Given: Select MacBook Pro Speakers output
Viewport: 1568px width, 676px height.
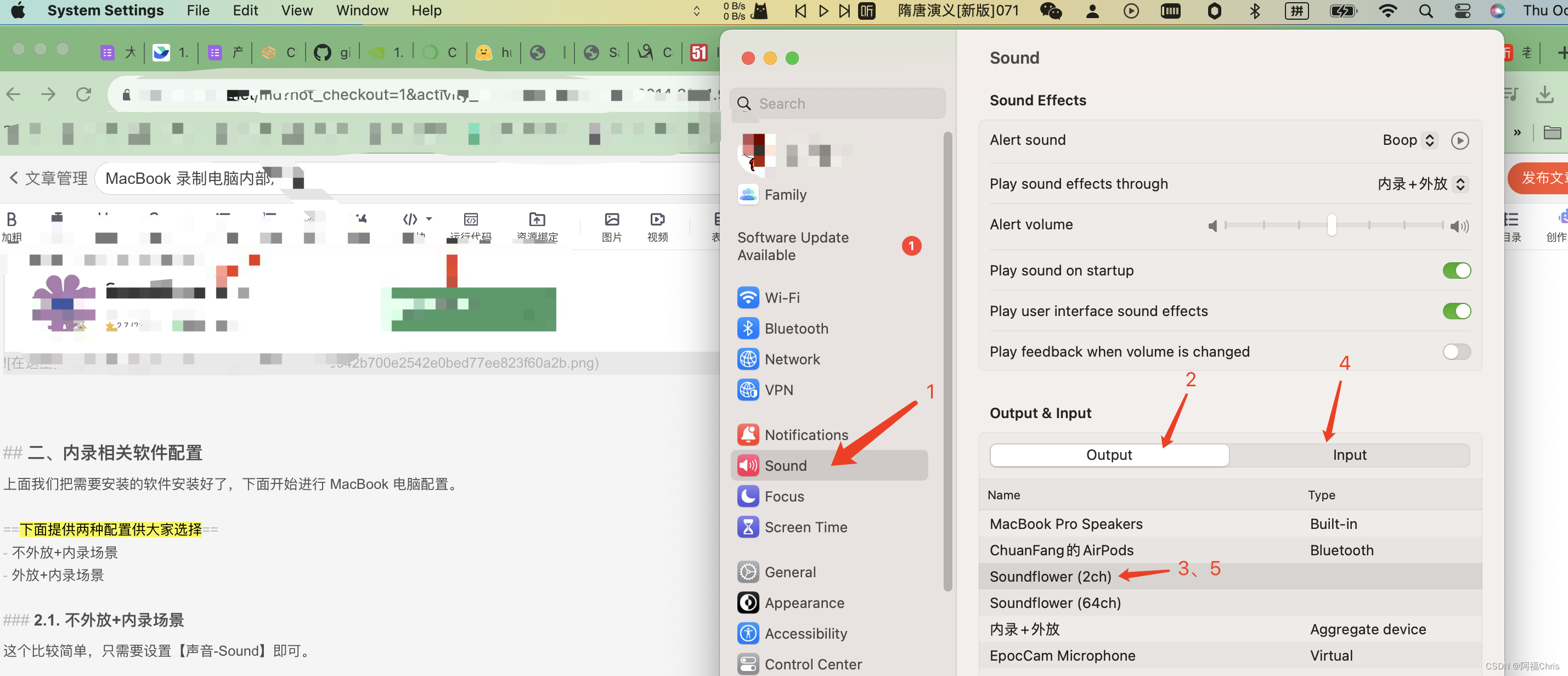Looking at the screenshot, I should [x=1230, y=524].
